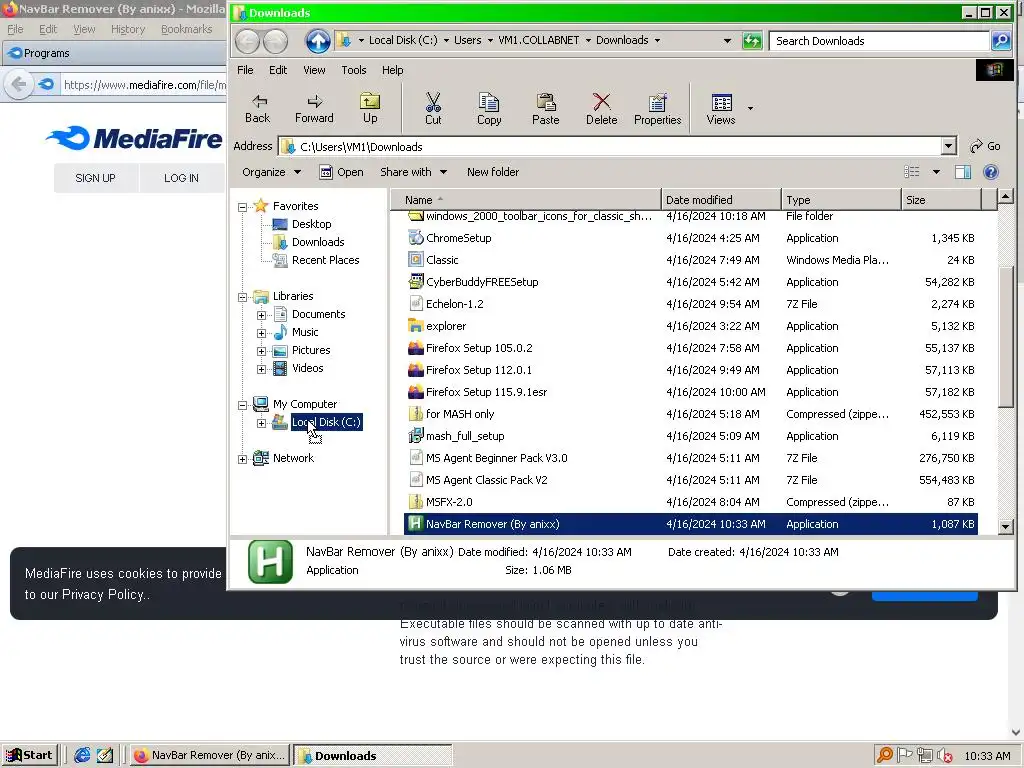Open Internet Explorer from quick launch
This screenshot has width=1024, height=768.
click(x=82, y=756)
